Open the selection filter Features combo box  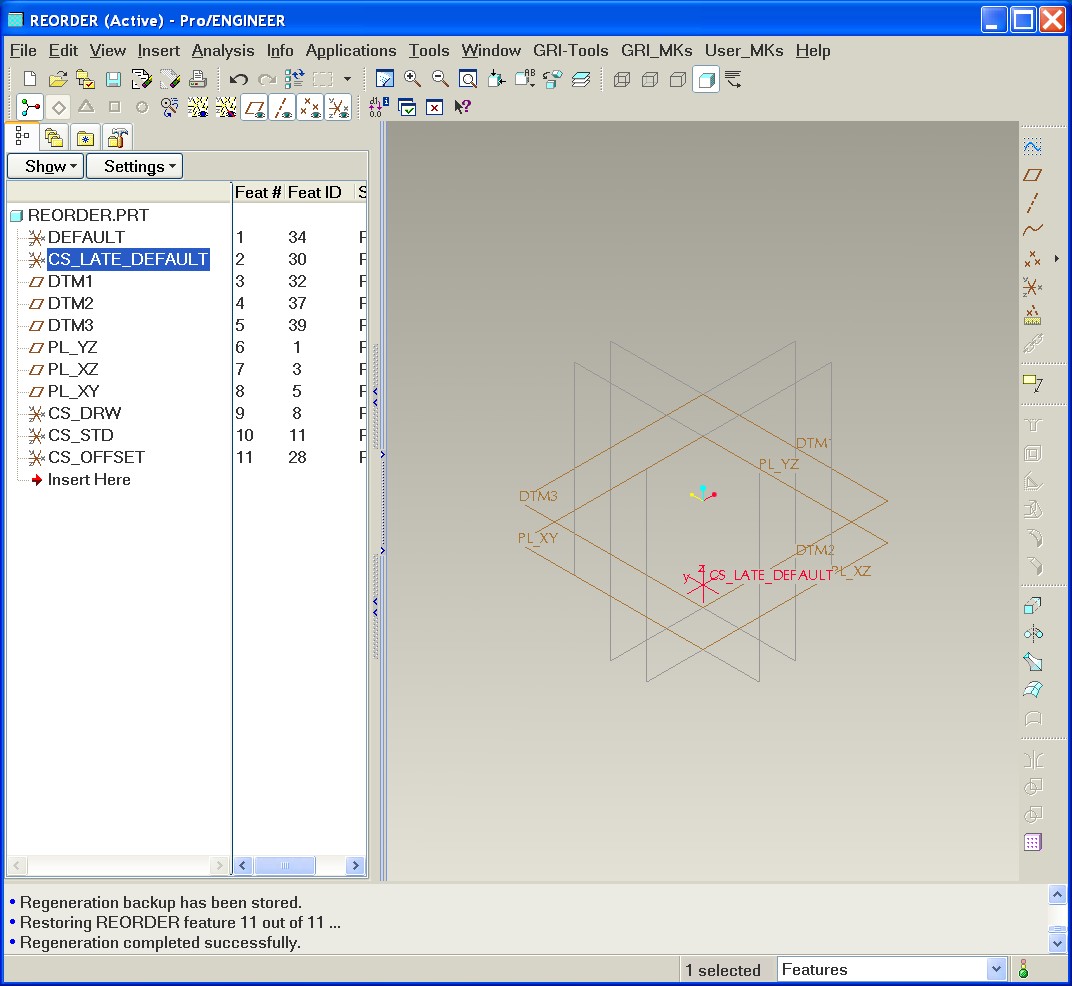892,969
